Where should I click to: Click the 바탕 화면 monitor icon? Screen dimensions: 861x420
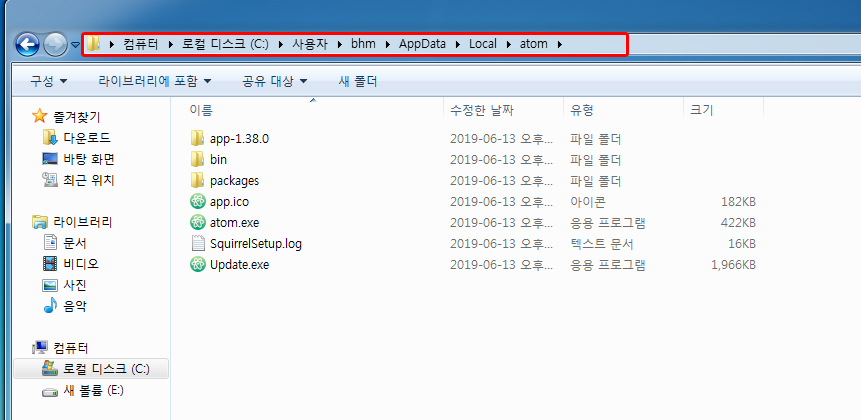[x=50, y=159]
